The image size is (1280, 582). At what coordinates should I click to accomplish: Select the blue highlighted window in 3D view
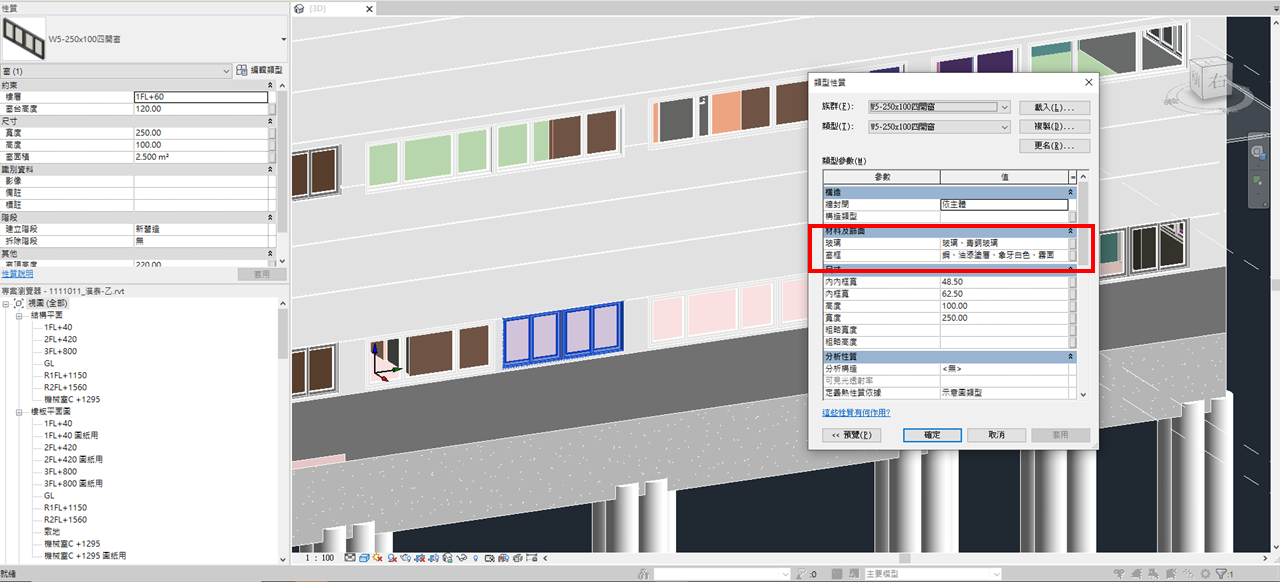coord(563,337)
